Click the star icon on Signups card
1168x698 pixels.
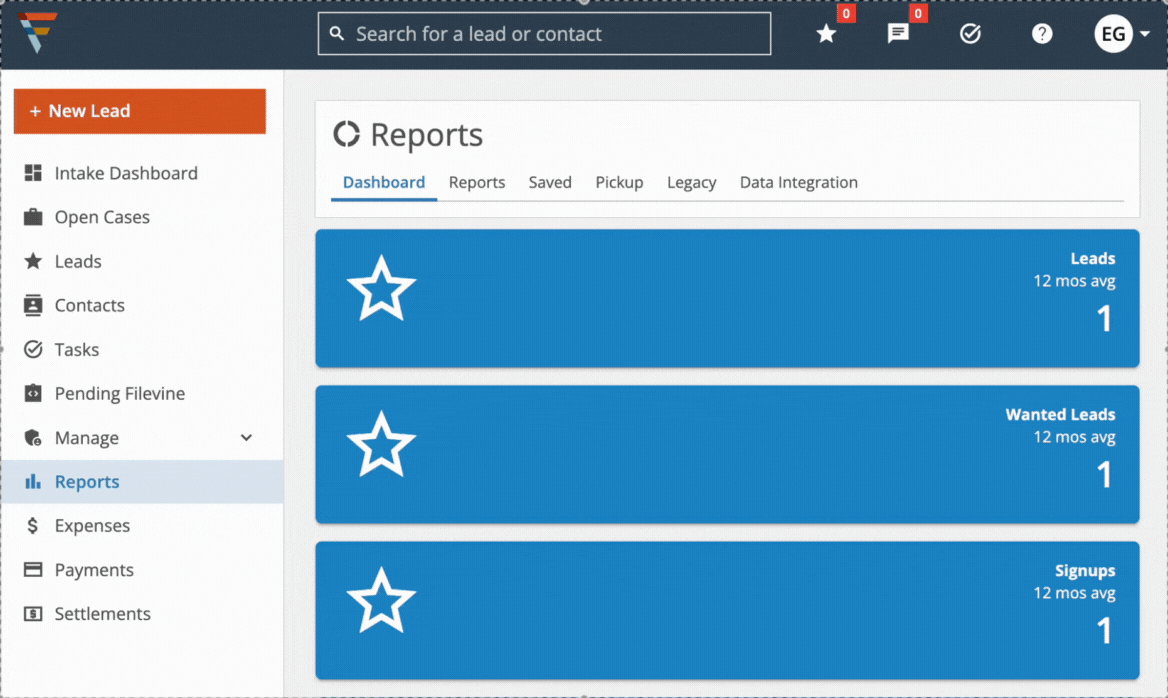click(x=381, y=600)
